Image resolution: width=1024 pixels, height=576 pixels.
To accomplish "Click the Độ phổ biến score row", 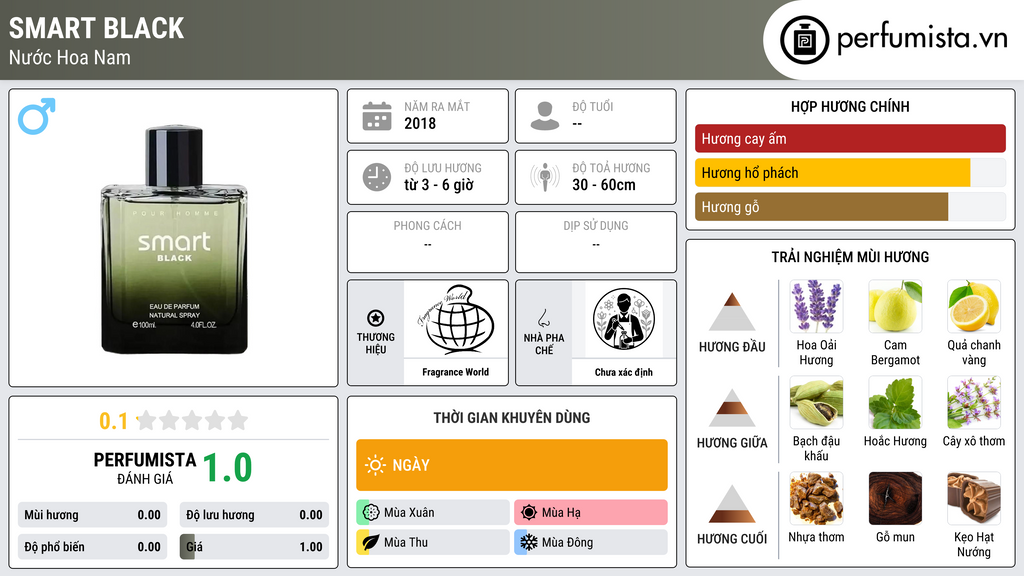I will pyautogui.click(x=93, y=547).
